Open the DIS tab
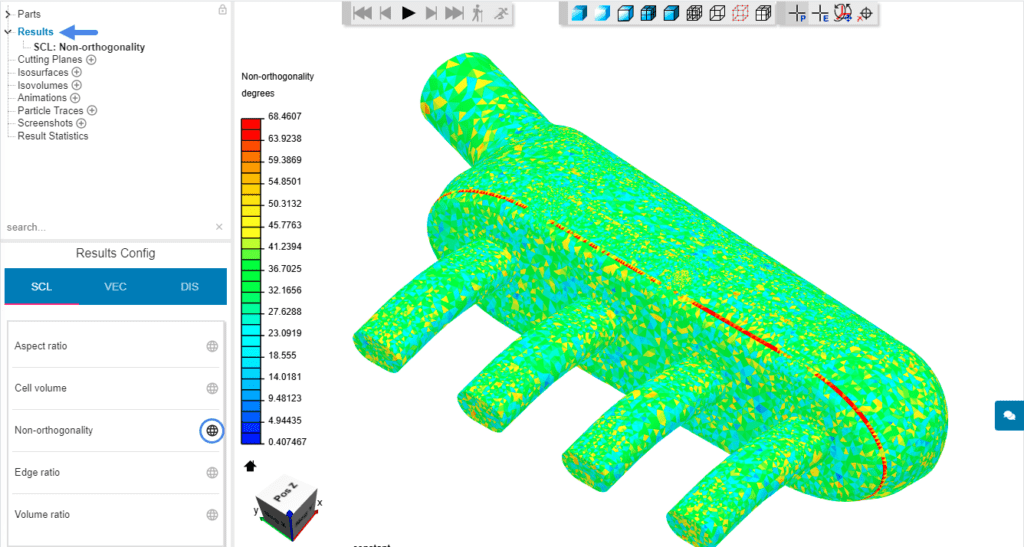The height and width of the screenshot is (547, 1024). click(190, 287)
